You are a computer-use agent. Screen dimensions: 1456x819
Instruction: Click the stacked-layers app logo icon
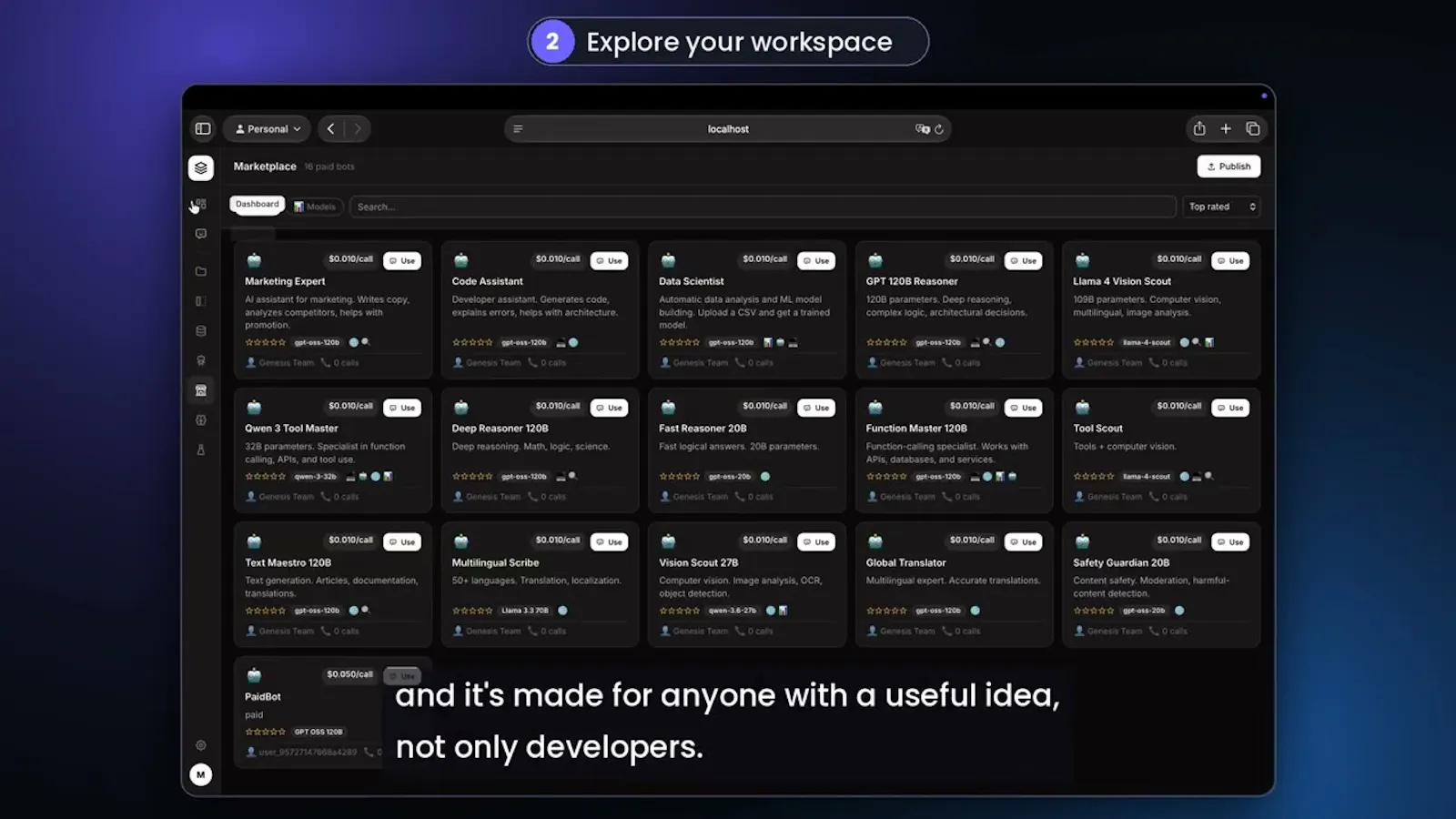[201, 167]
